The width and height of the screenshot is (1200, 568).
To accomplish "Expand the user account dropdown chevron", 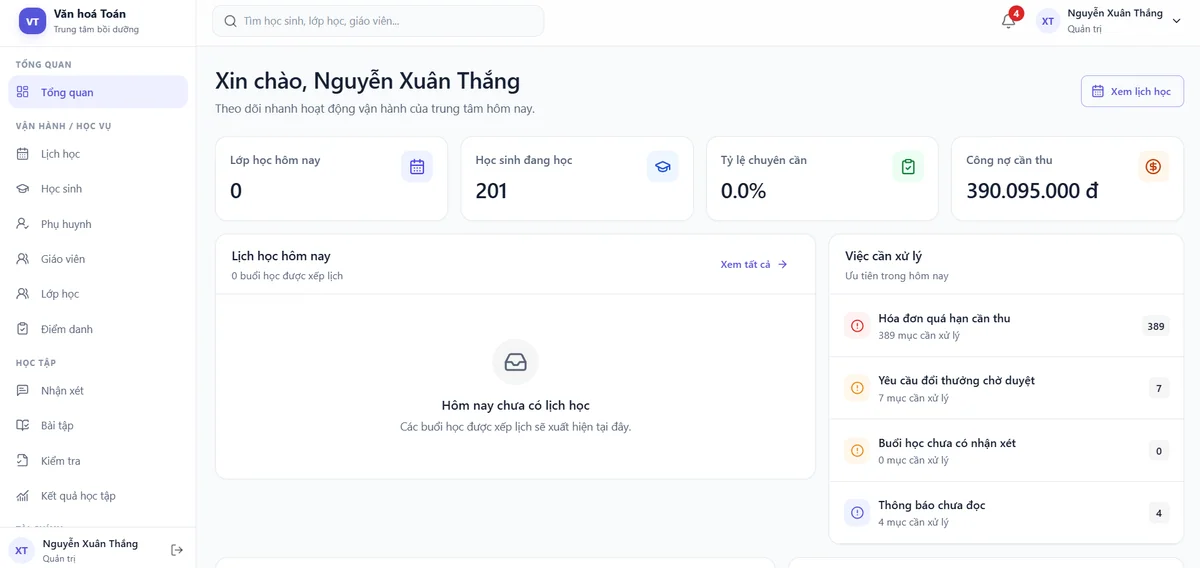I will click(x=1176, y=21).
